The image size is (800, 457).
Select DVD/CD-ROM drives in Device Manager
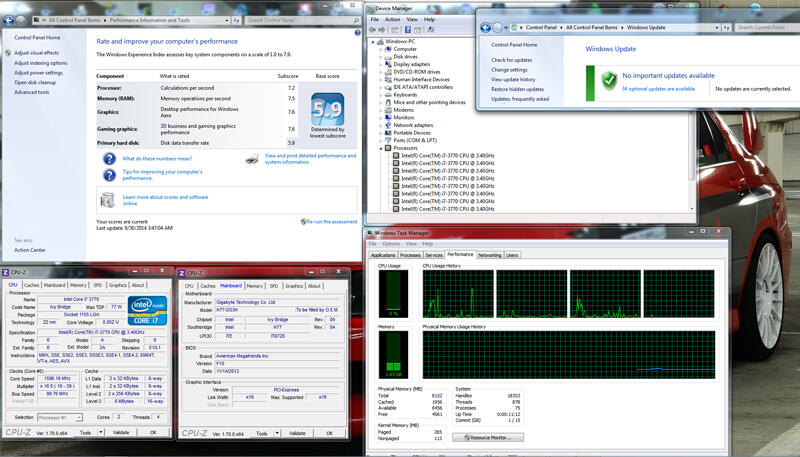pos(417,72)
